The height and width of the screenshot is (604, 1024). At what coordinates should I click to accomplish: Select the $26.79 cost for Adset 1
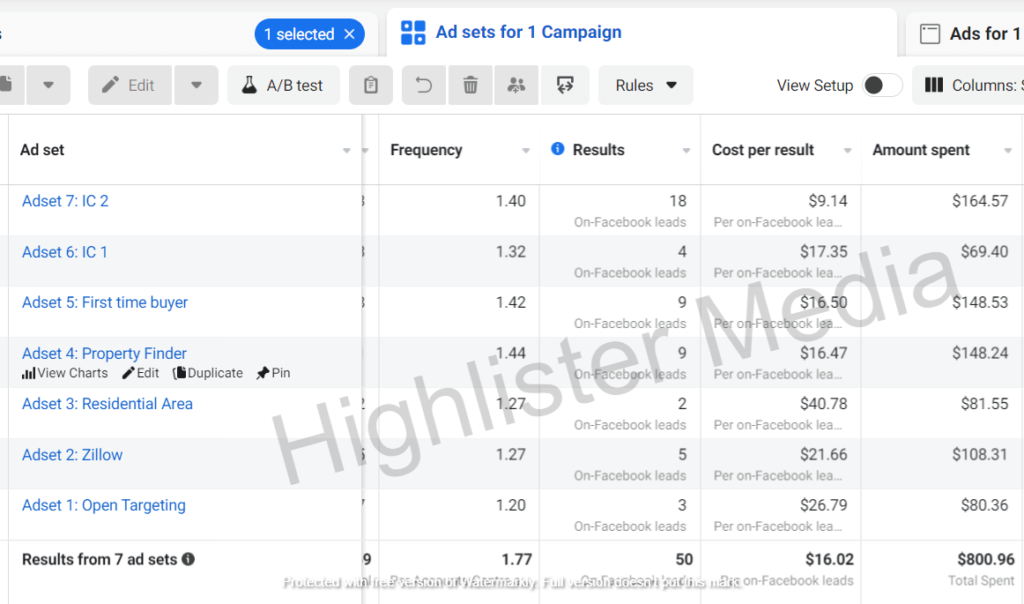824,505
